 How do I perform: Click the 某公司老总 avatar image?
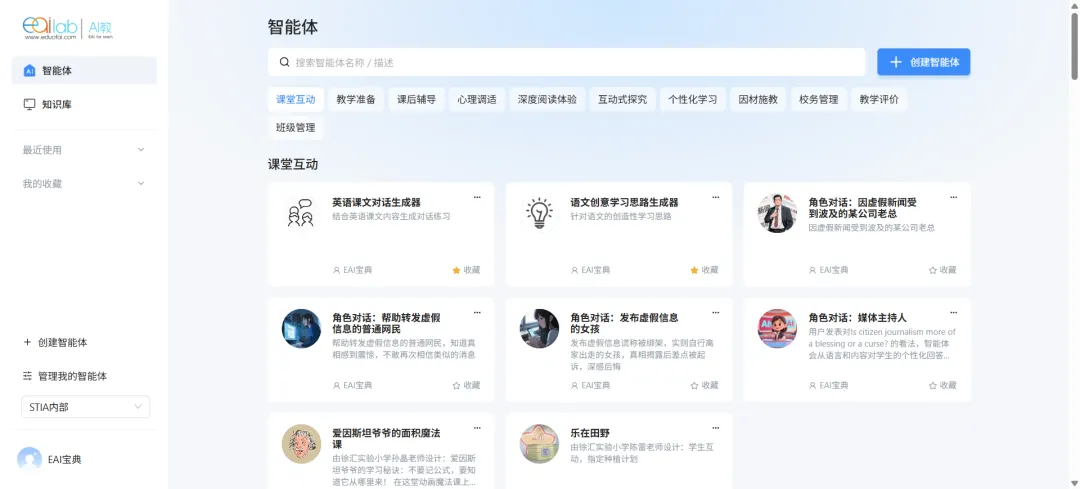pos(777,213)
